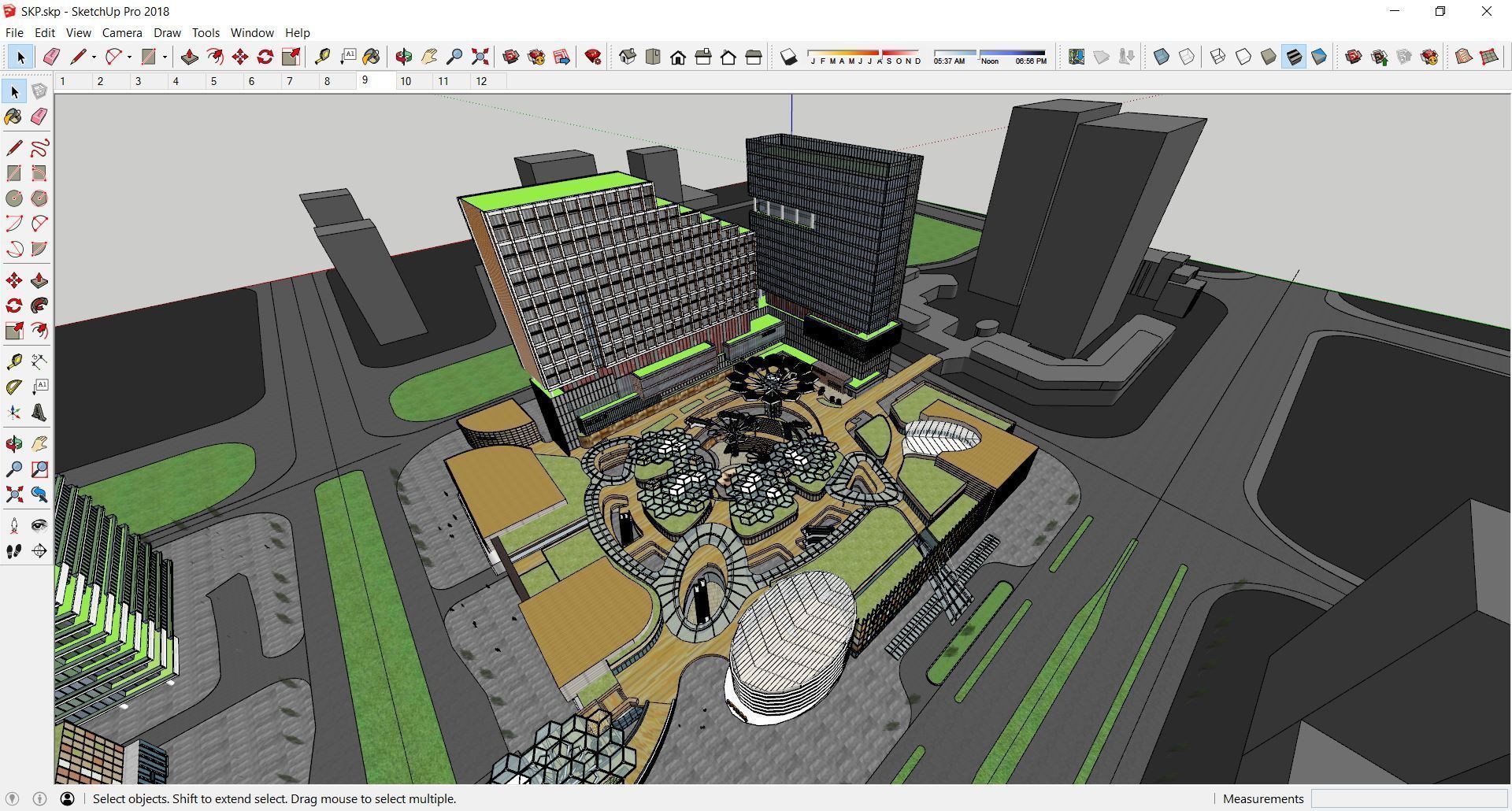Pick the Protractor tool
The height and width of the screenshot is (811, 1512).
(14, 387)
